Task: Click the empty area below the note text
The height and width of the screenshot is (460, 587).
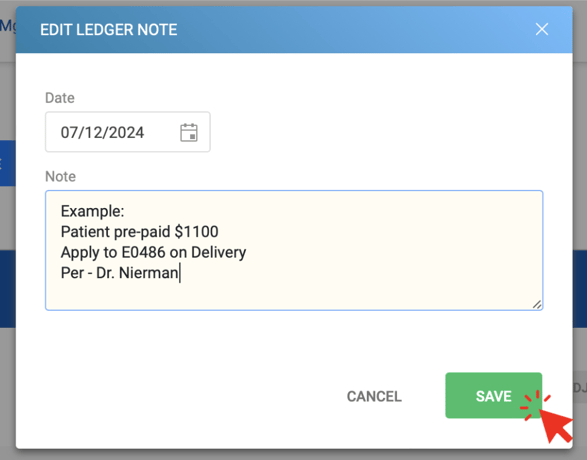Action: click(294, 296)
